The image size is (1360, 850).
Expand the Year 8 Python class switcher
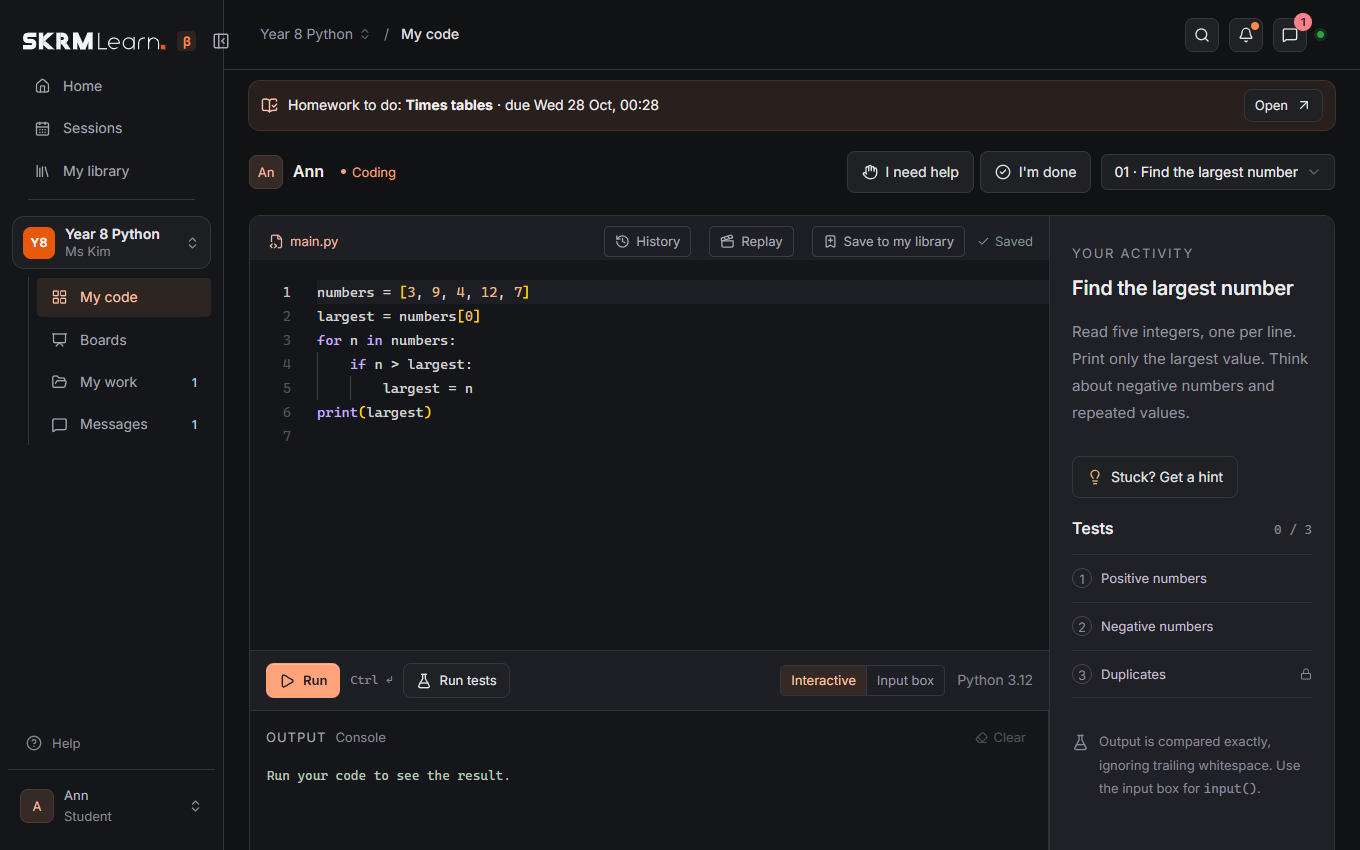[x=111, y=242]
